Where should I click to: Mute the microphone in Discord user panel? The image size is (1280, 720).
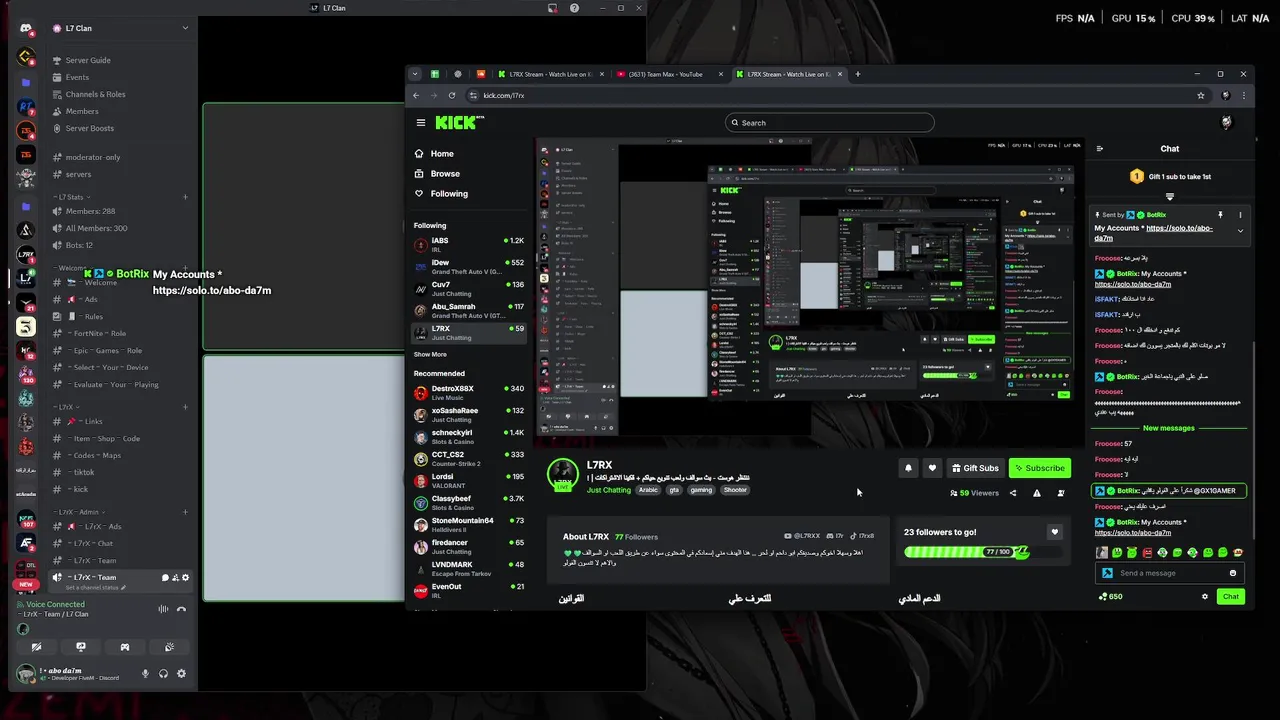click(145, 674)
